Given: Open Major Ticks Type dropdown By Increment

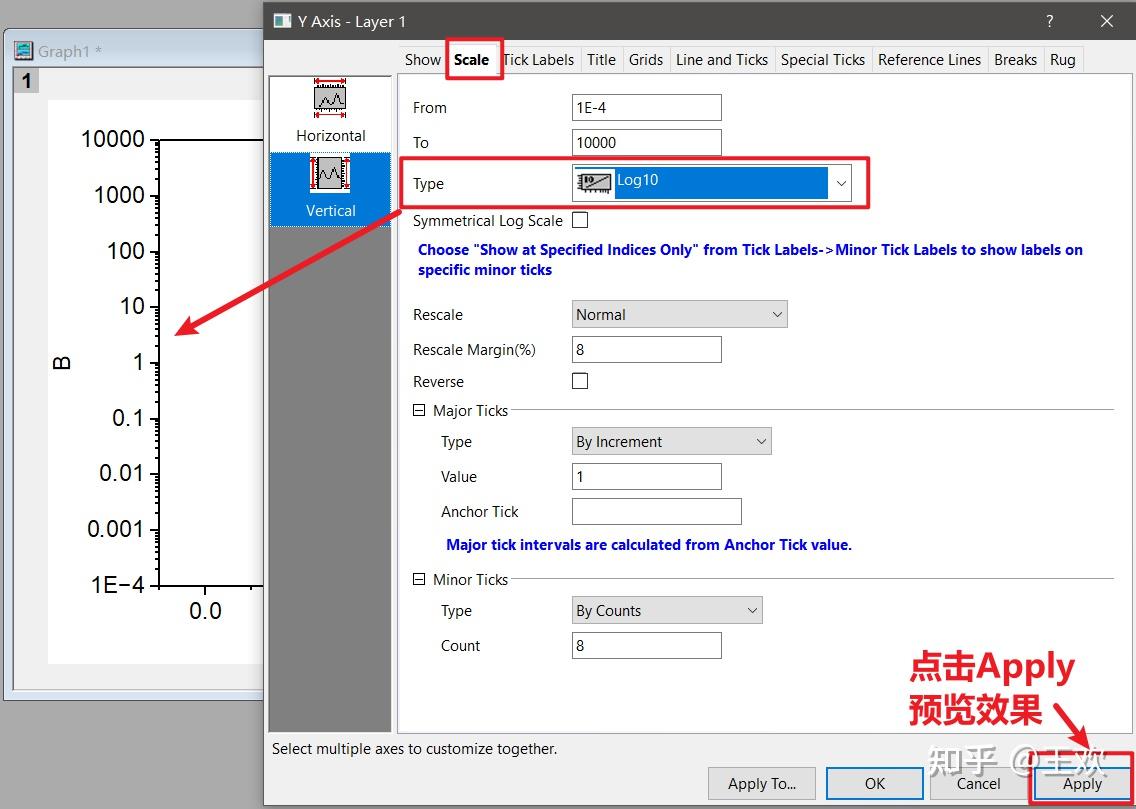Looking at the screenshot, I should point(672,441).
